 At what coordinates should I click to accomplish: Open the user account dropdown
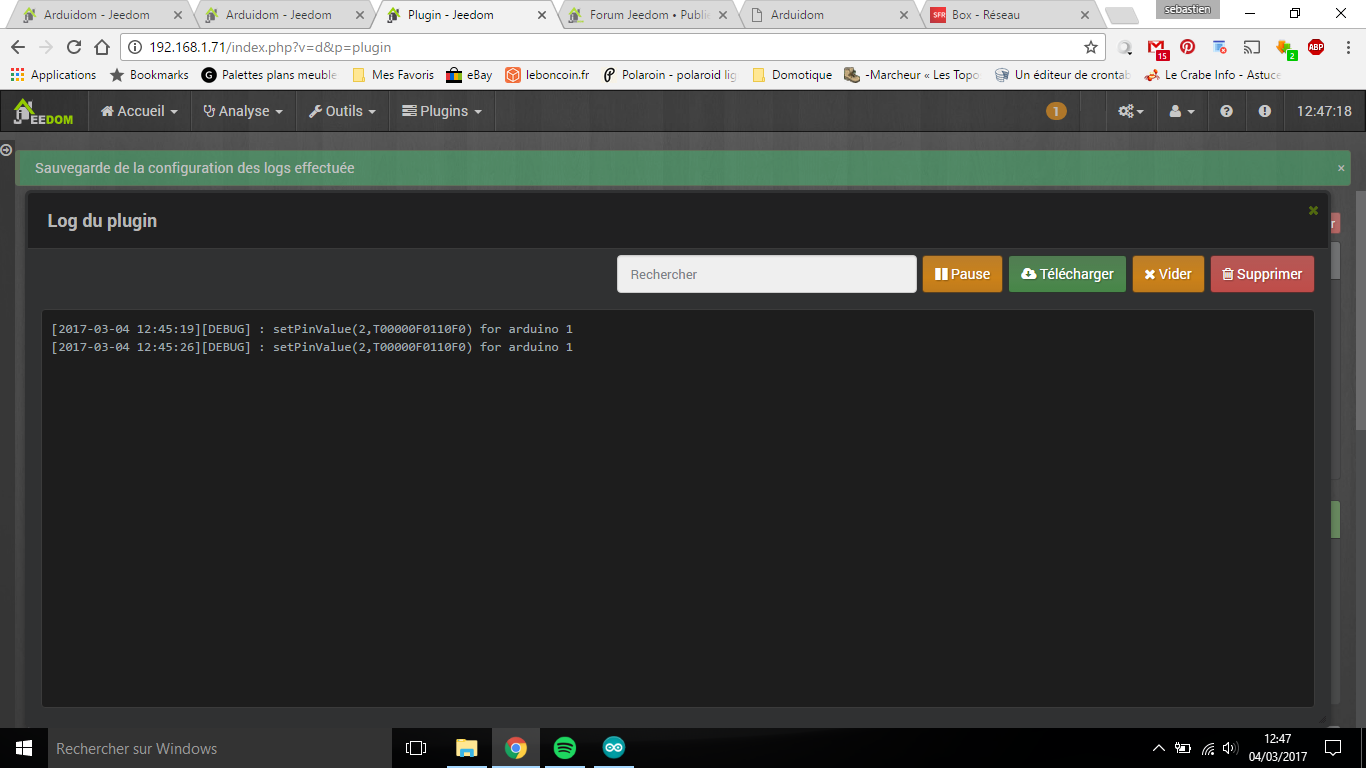click(x=1182, y=111)
